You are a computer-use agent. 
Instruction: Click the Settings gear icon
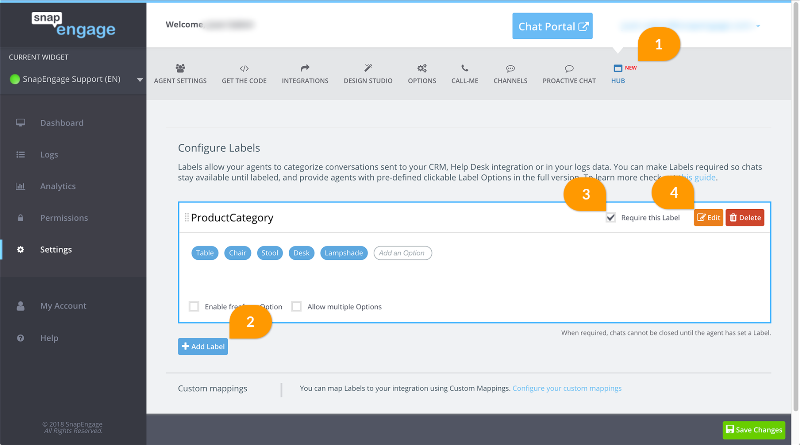pos(20,250)
